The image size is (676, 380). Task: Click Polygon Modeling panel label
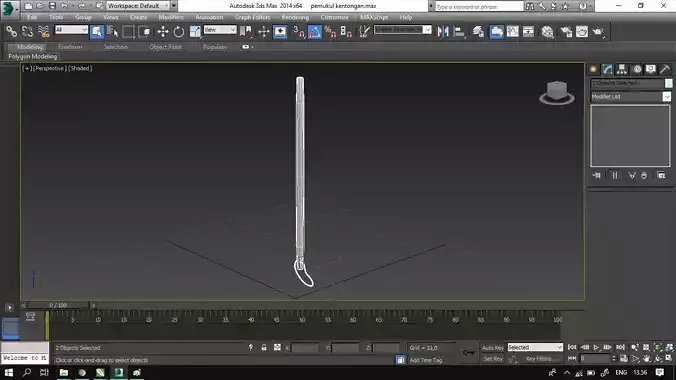tap(33, 57)
